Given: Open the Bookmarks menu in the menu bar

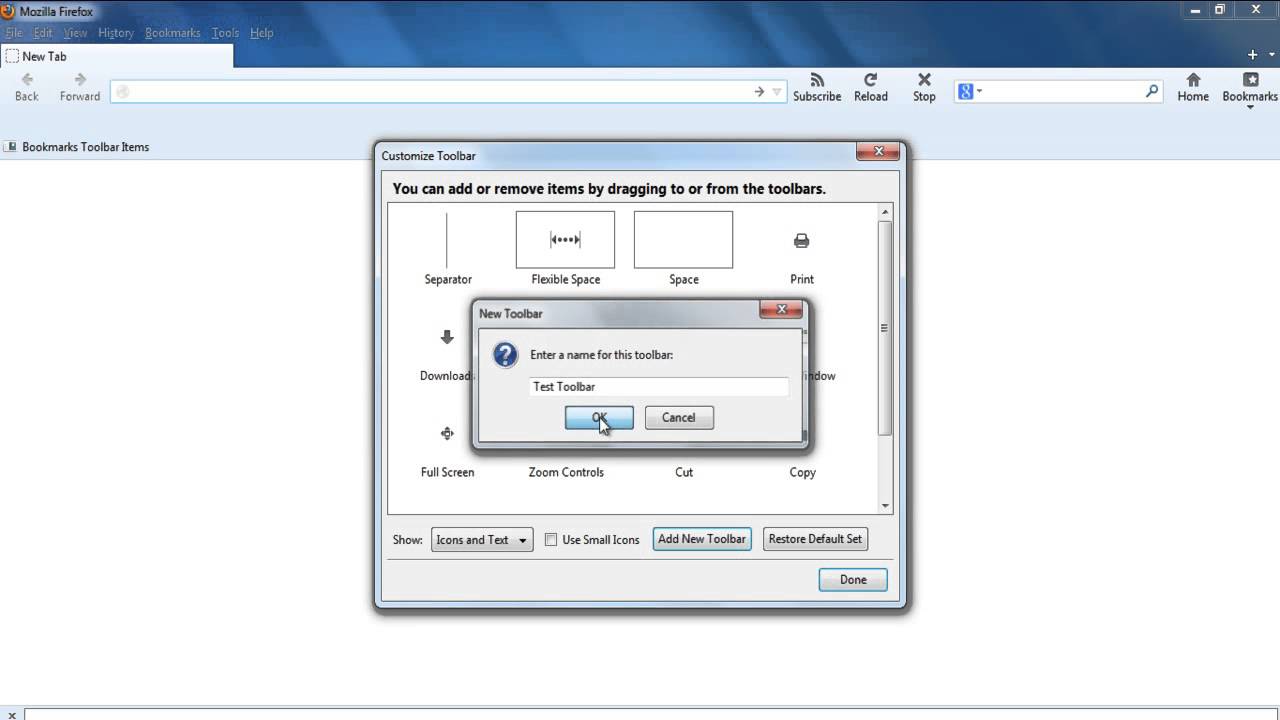Looking at the screenshot, I should click(x=173, y=33).
